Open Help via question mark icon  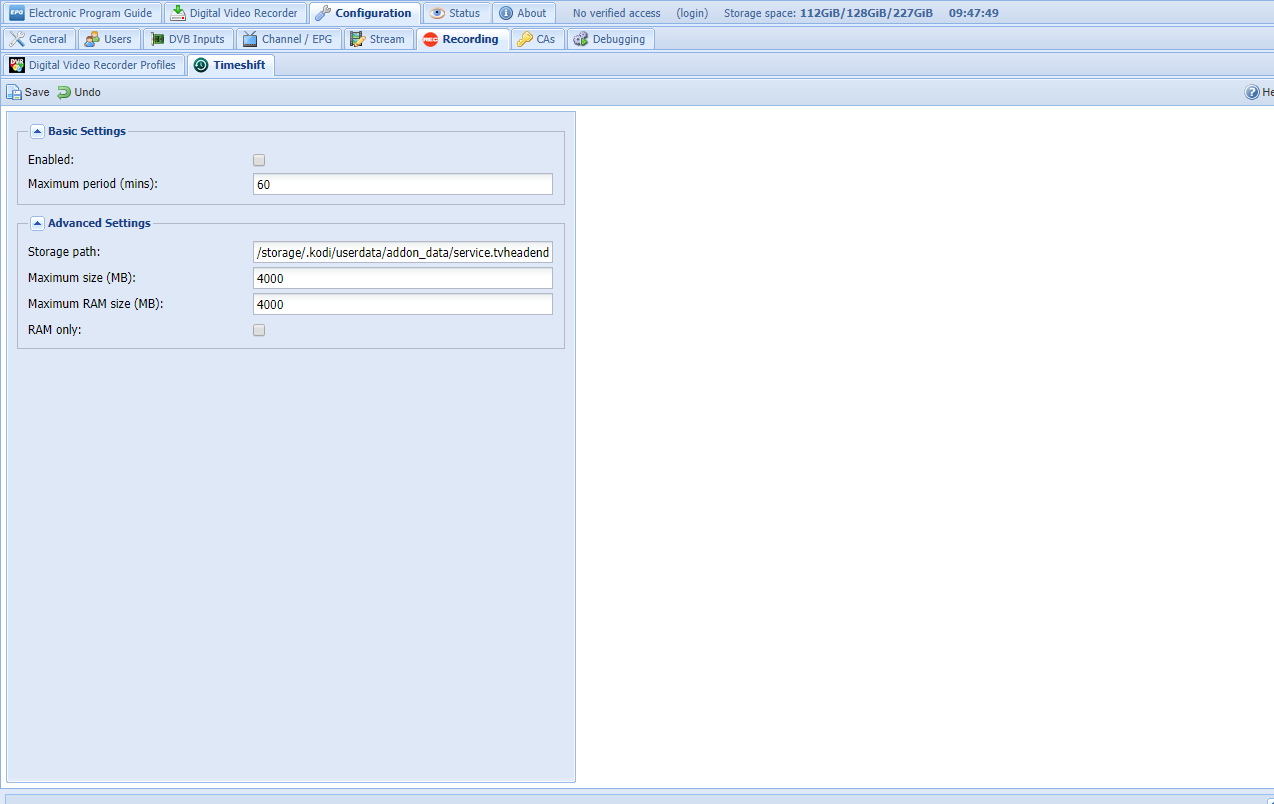click(x=1252, y=92)
